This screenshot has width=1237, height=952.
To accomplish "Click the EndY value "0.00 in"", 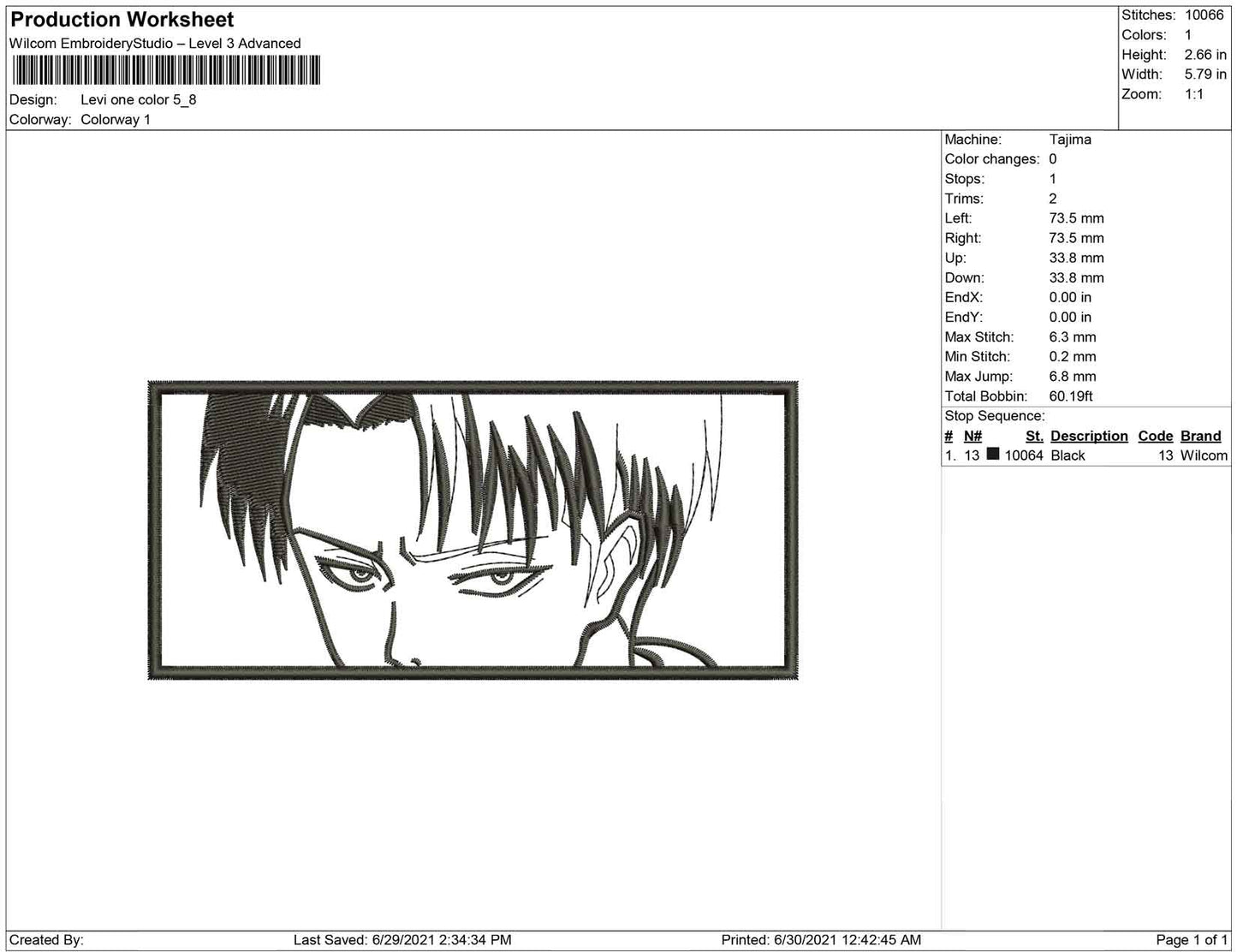I will tap(1070, 317).
